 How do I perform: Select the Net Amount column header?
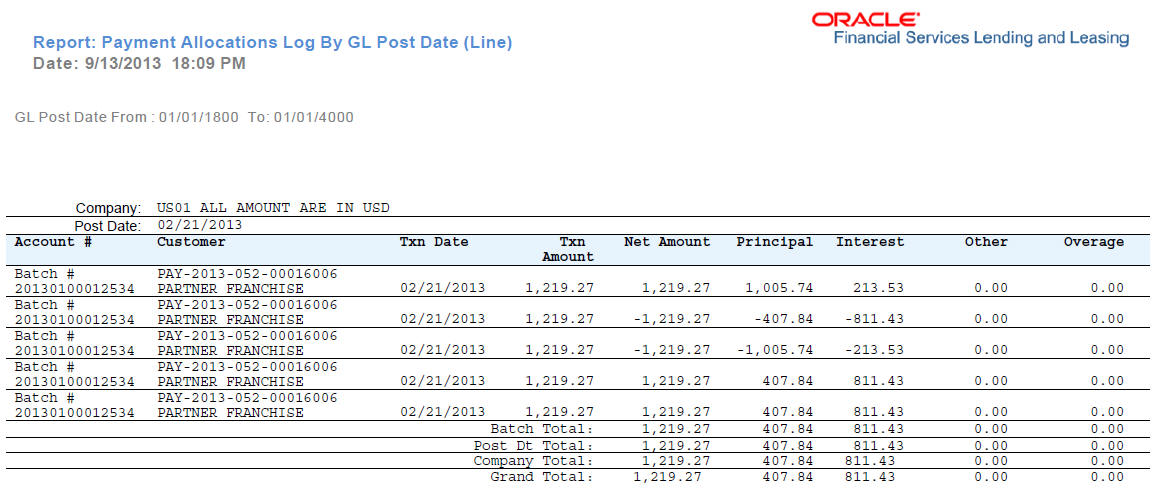click(x=668, y=242)
